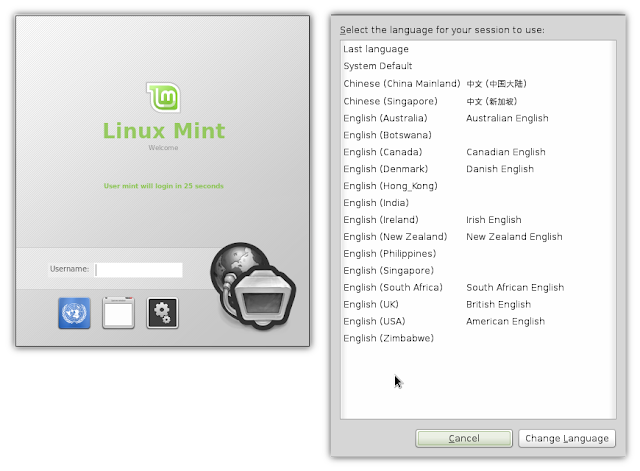Screen dimensions: 640x471
Task: Select English (Ireland) language row
Action: 381,220
